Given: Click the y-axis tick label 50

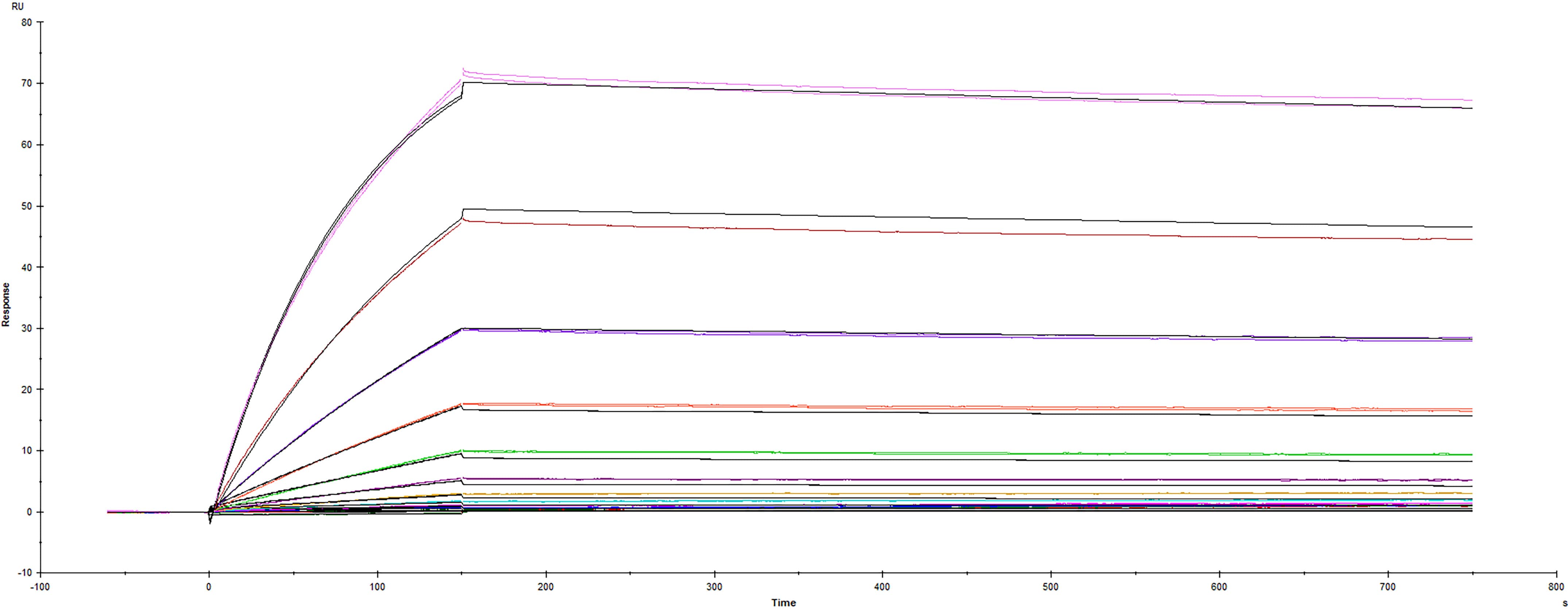Looking at the screenshot, I should pyautogui.click(x=26, y=206).
